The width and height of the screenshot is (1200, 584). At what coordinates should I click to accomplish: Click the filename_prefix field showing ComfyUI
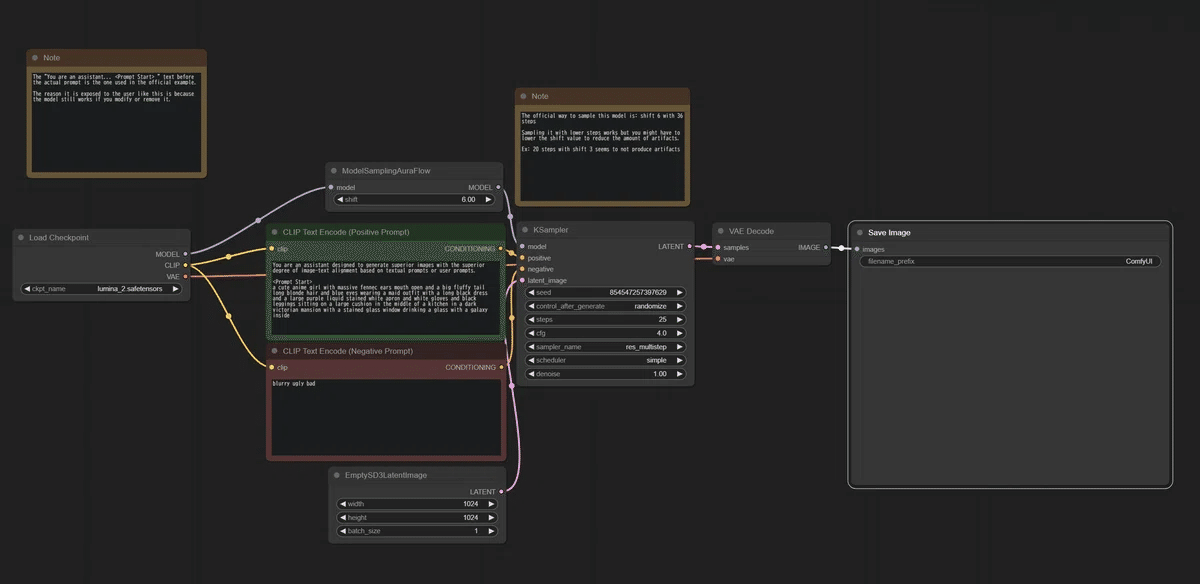1008,261
